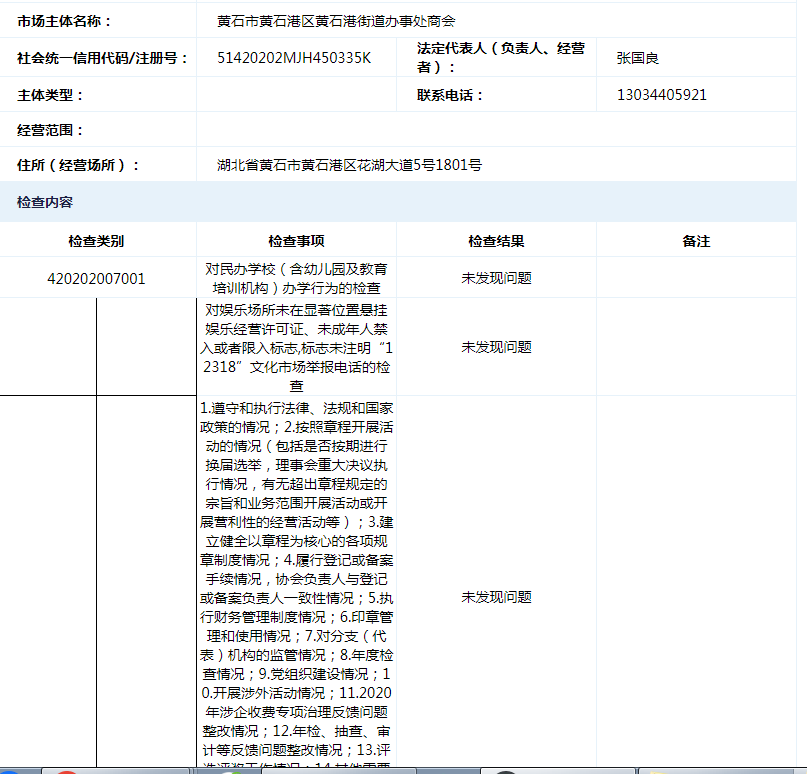Image resolution: width=807 pixels, height=774 pixels.
Task: Click the 检查内容 section header
Action: point(45,202)
